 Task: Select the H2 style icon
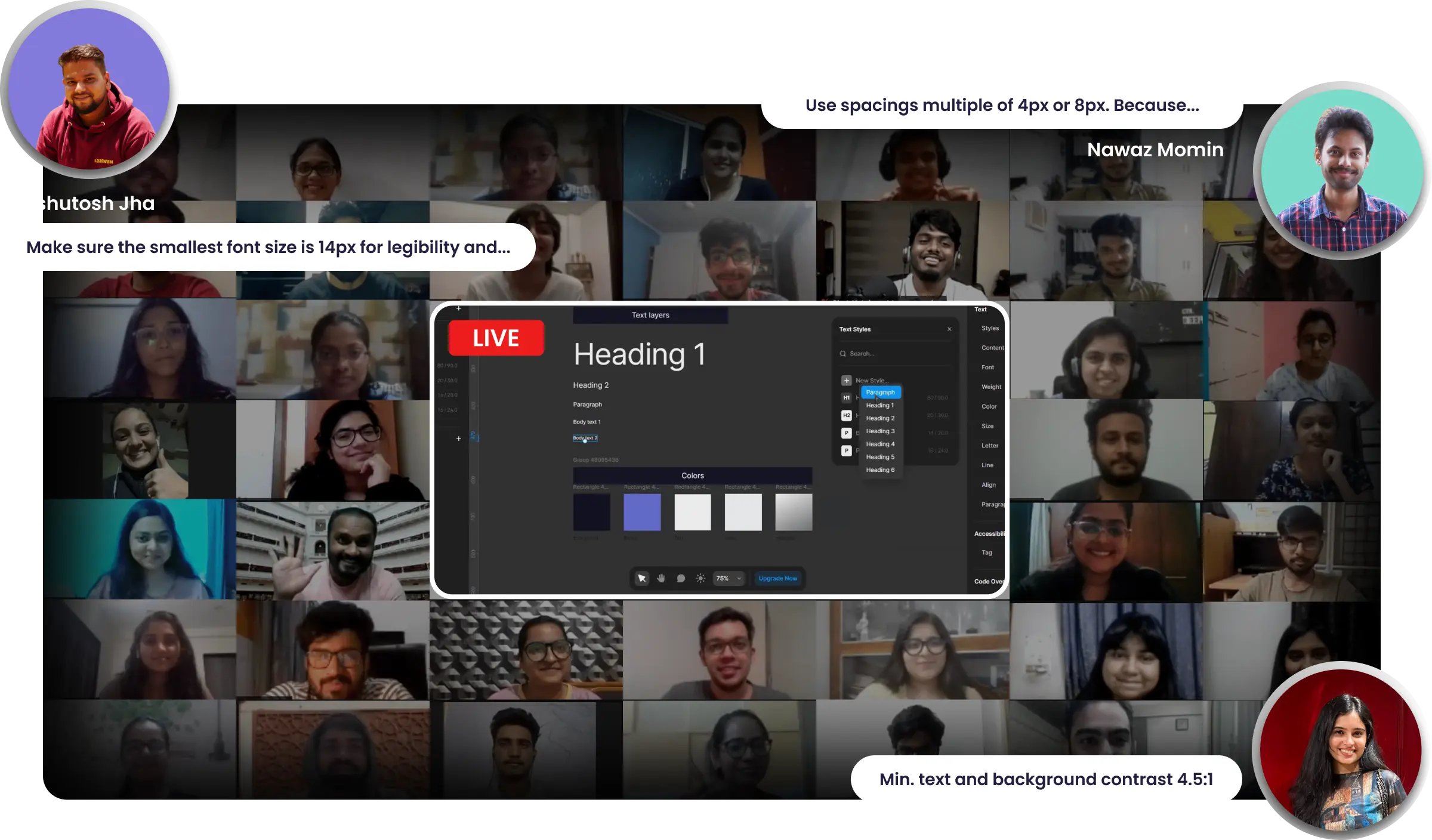846,415
